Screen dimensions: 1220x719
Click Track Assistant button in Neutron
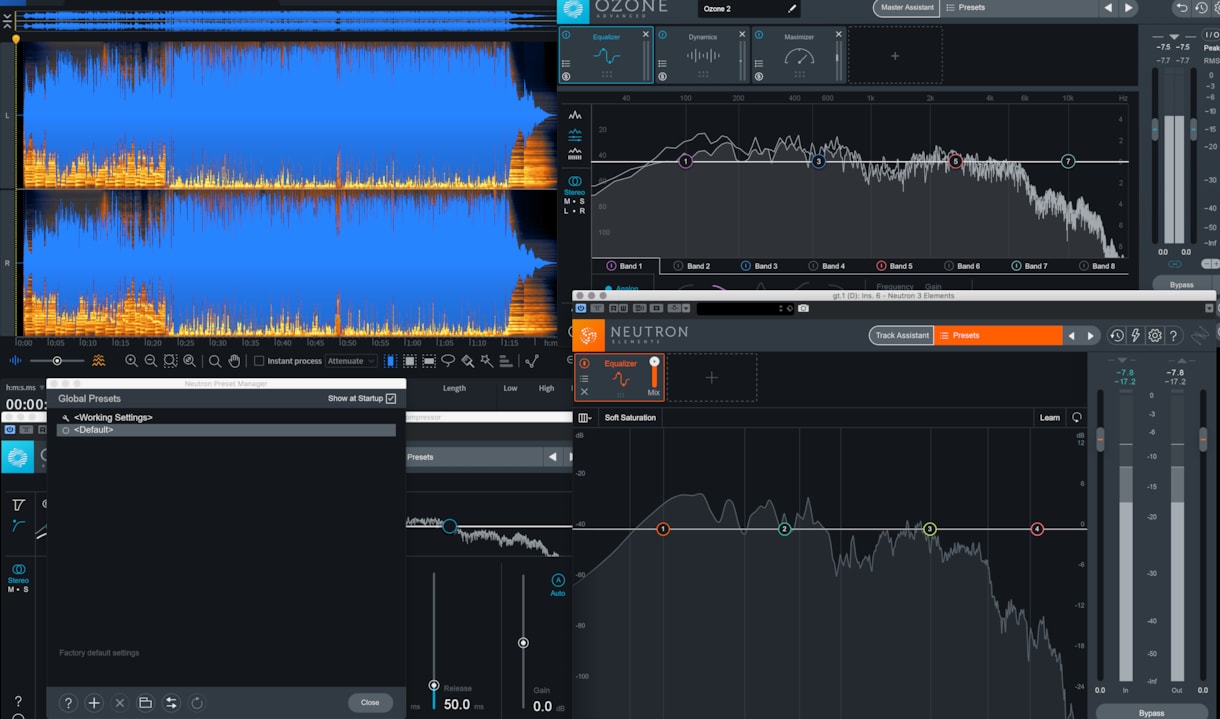[902, 336]
